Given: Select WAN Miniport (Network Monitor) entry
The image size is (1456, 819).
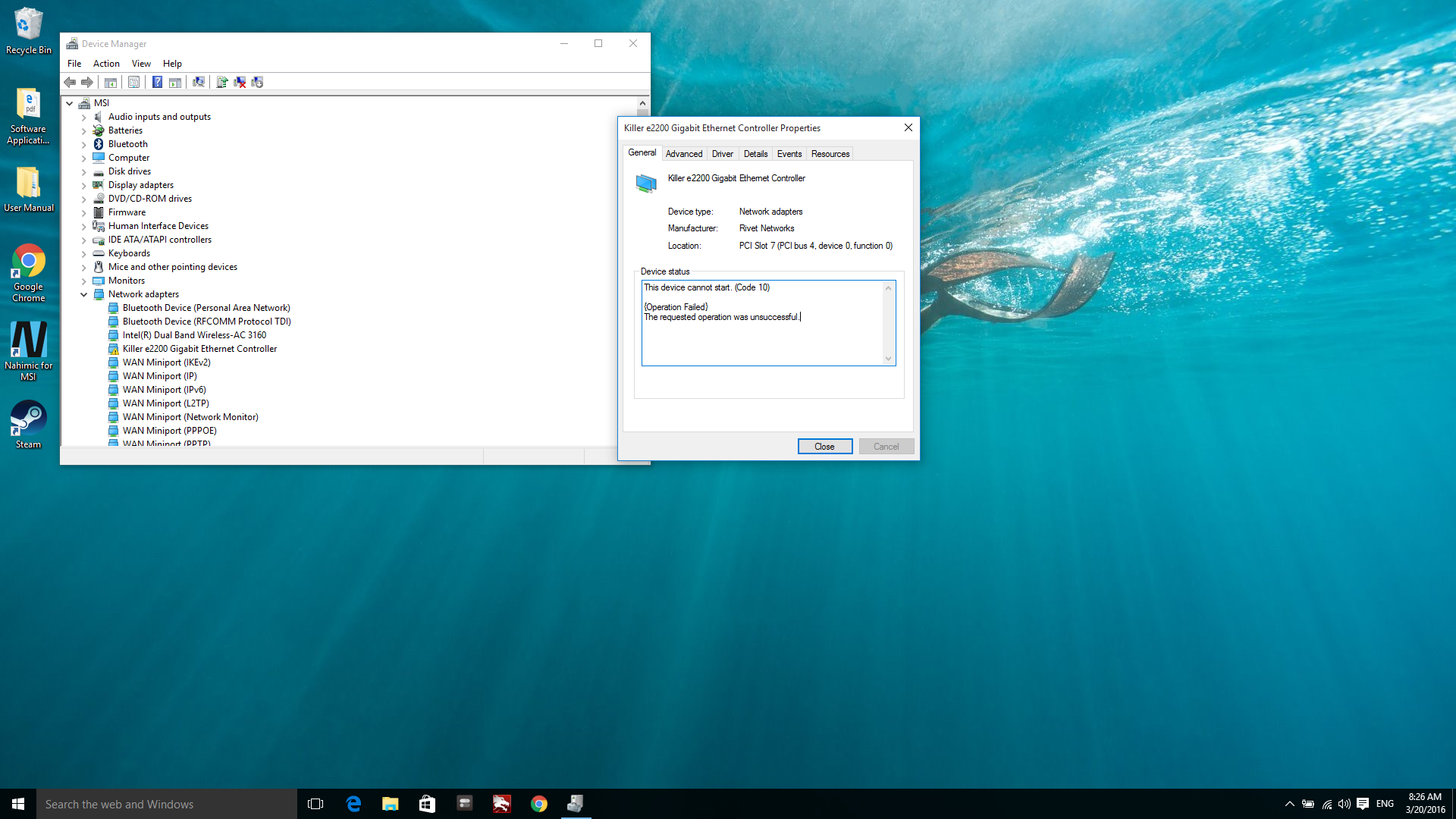Looking at the screenshot, I should click(190, 417).
